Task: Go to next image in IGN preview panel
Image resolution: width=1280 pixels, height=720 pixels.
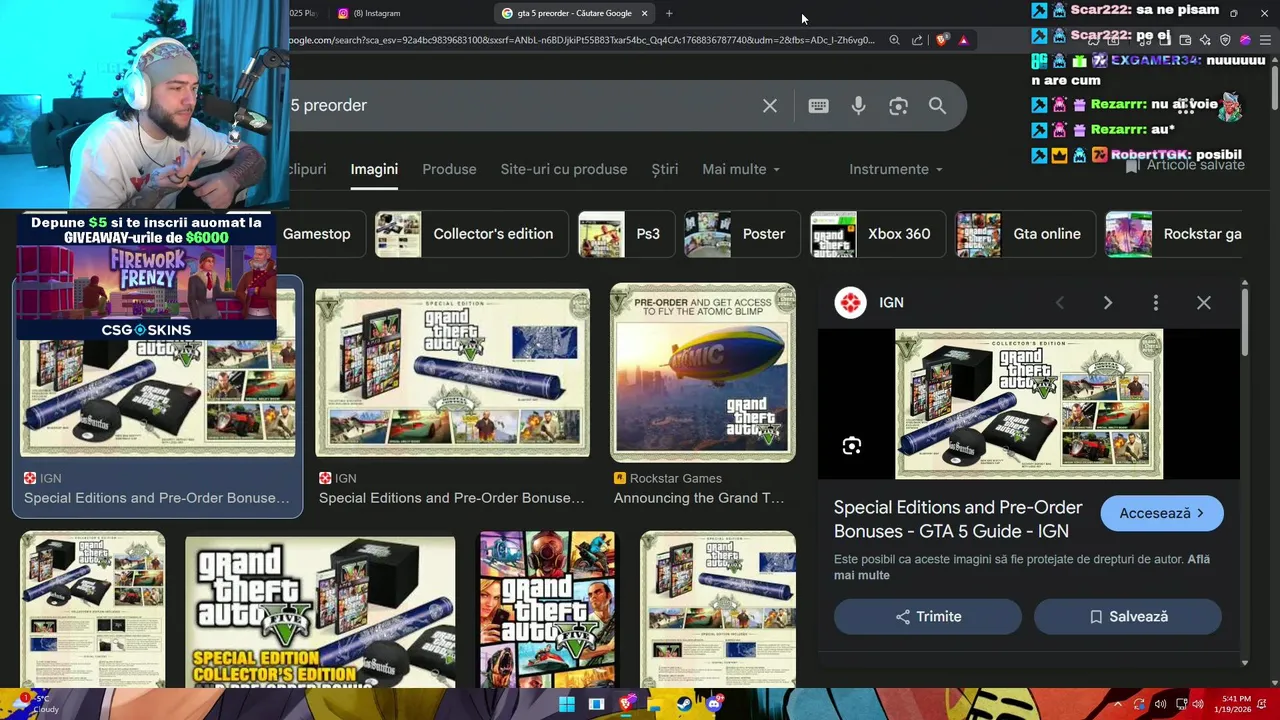Action: coord(1107,303)
